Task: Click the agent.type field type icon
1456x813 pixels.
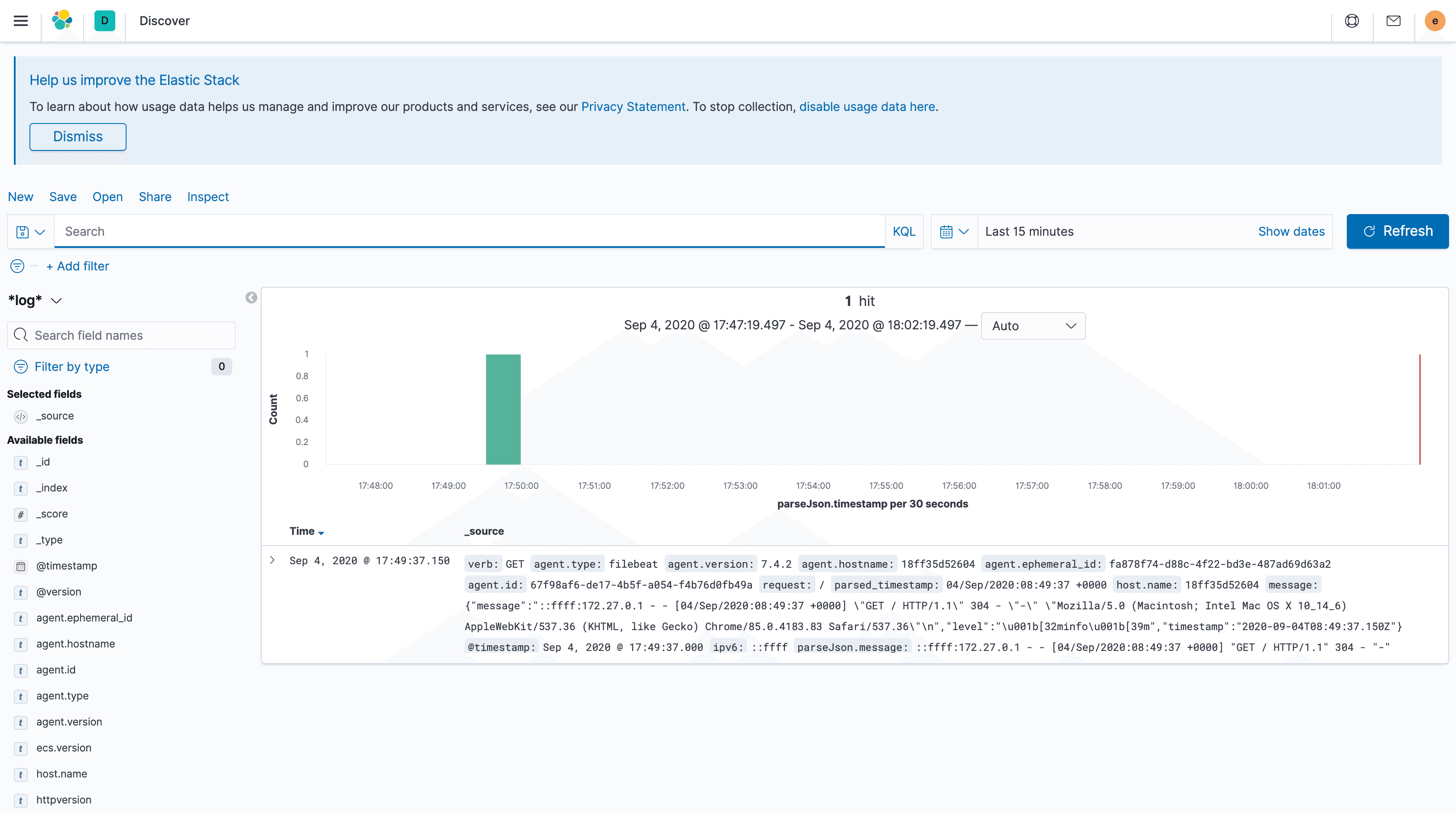Action: coord(21,696)
